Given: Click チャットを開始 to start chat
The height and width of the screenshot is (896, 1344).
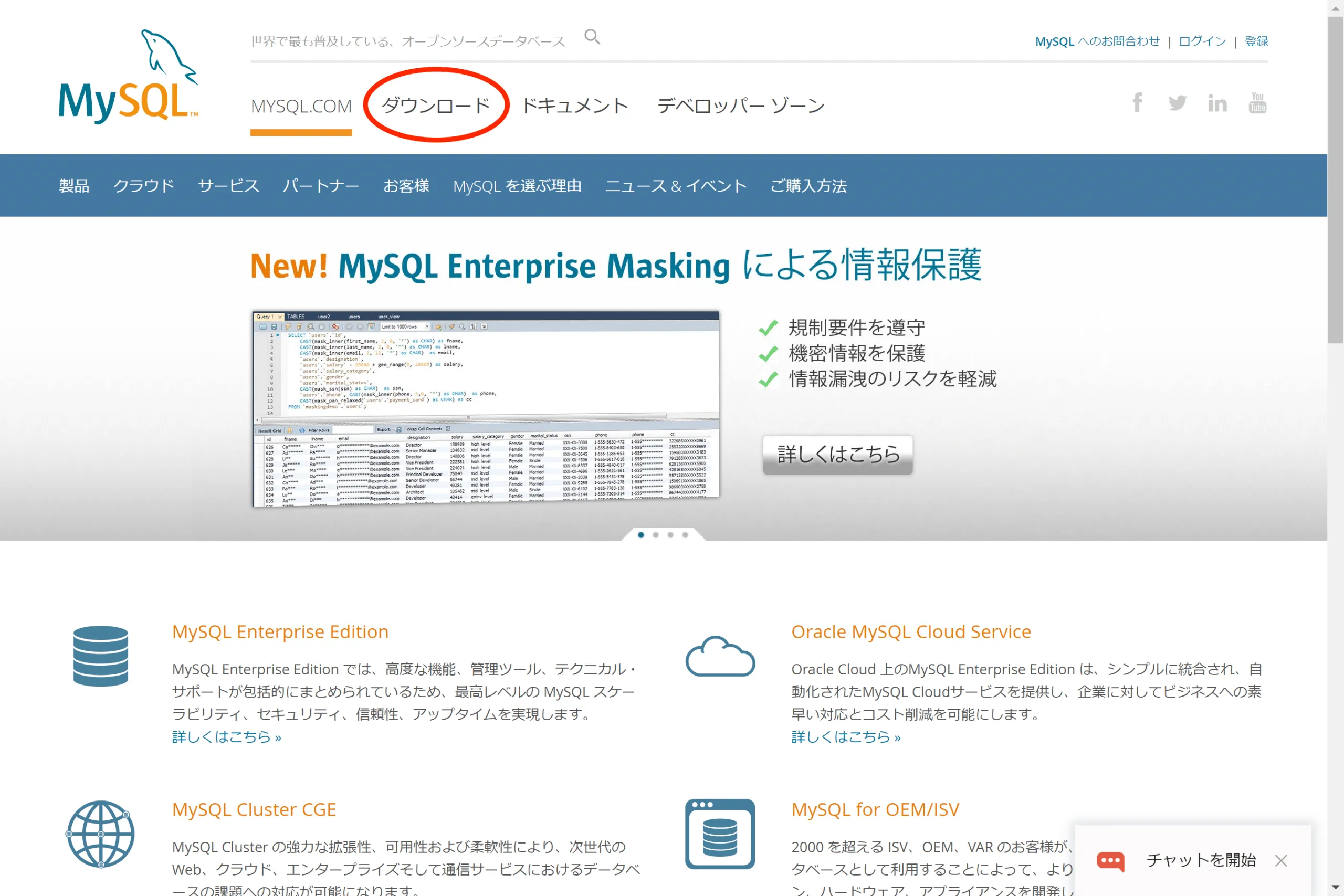Looking at the screenshot, I should click(x=1201, y=861).
